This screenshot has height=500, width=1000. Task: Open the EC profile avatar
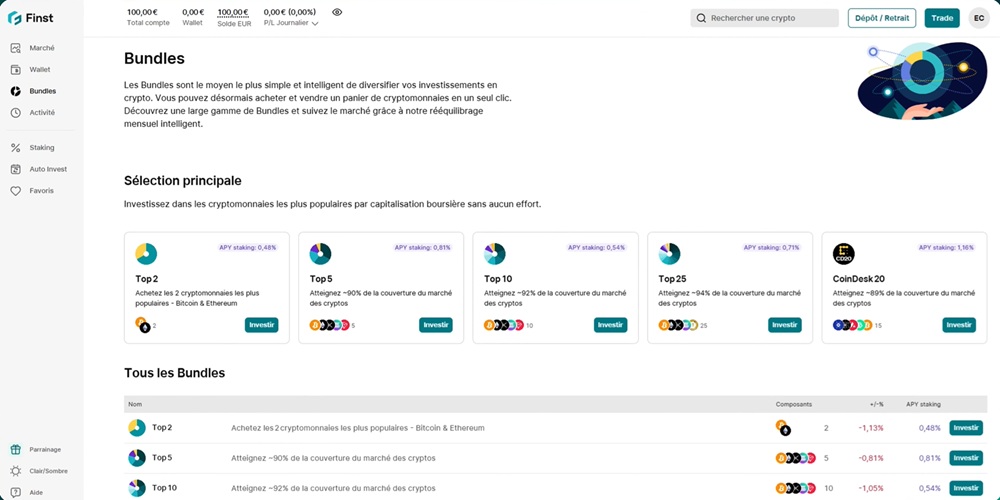pos(979,18)
